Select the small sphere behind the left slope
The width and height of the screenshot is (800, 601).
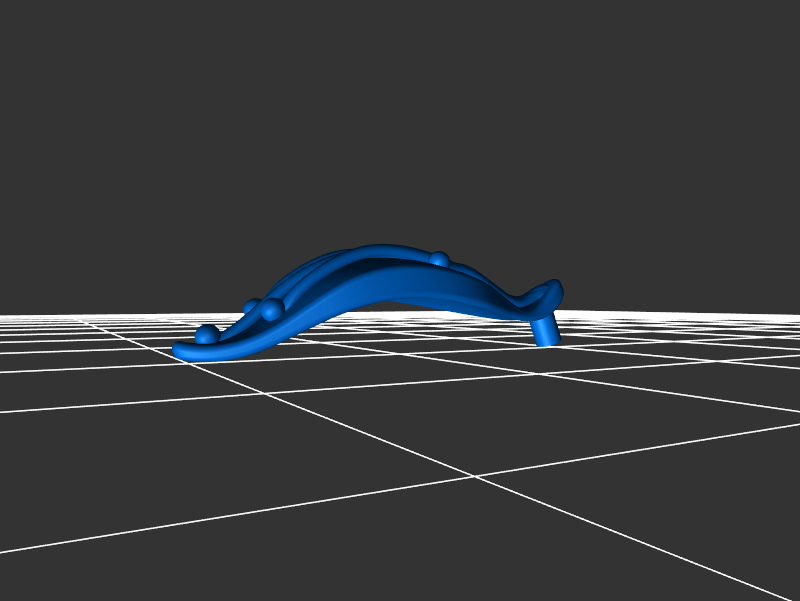[x=252, y=305]
